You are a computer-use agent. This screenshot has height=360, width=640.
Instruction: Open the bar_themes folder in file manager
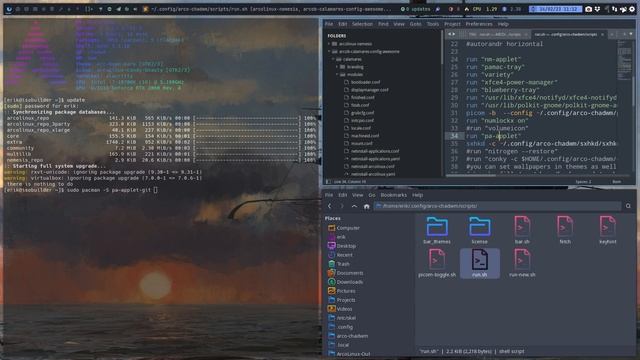click(x=437, y=230)
